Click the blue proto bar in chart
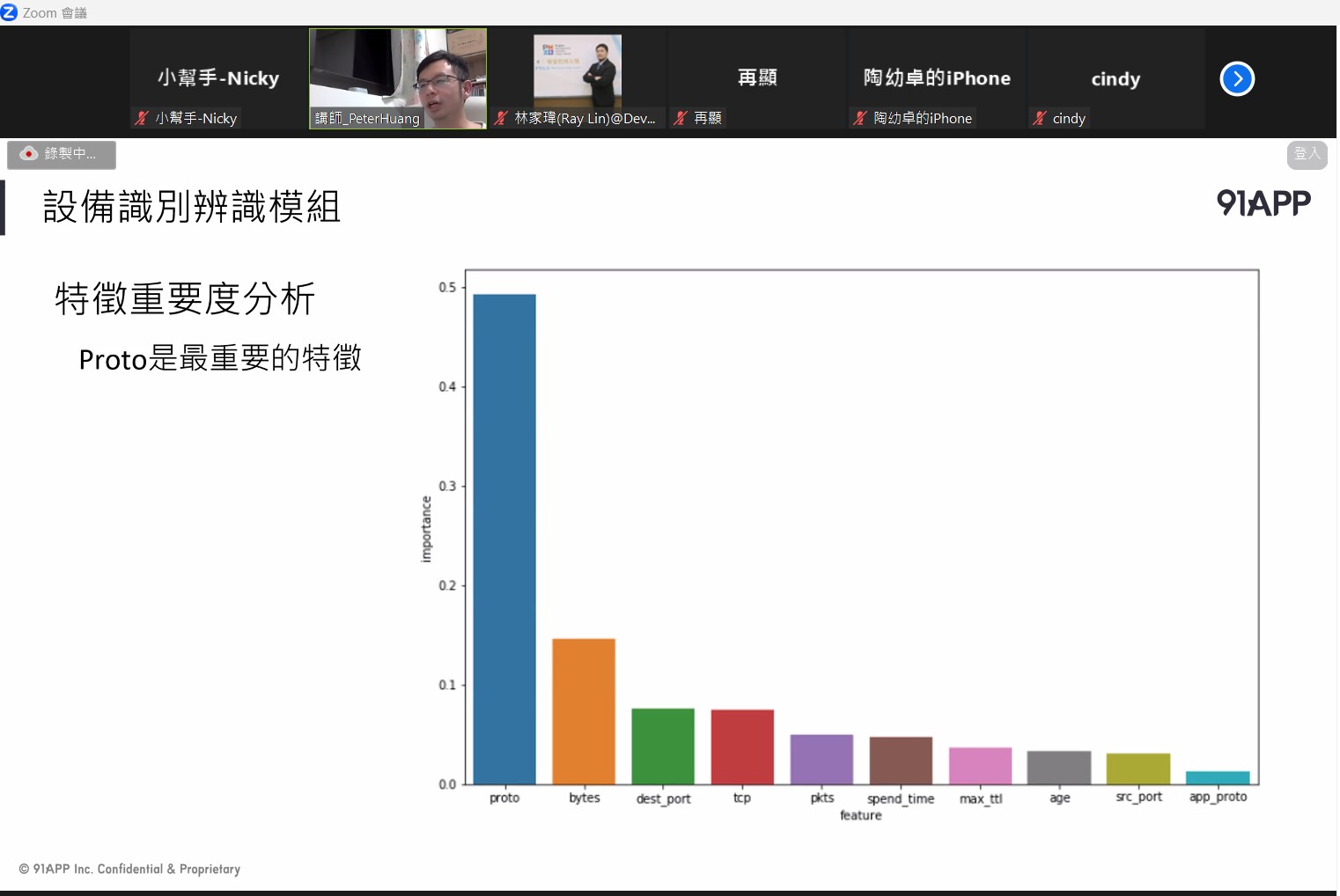This screenshot has width=1340, height=896. 504,539
